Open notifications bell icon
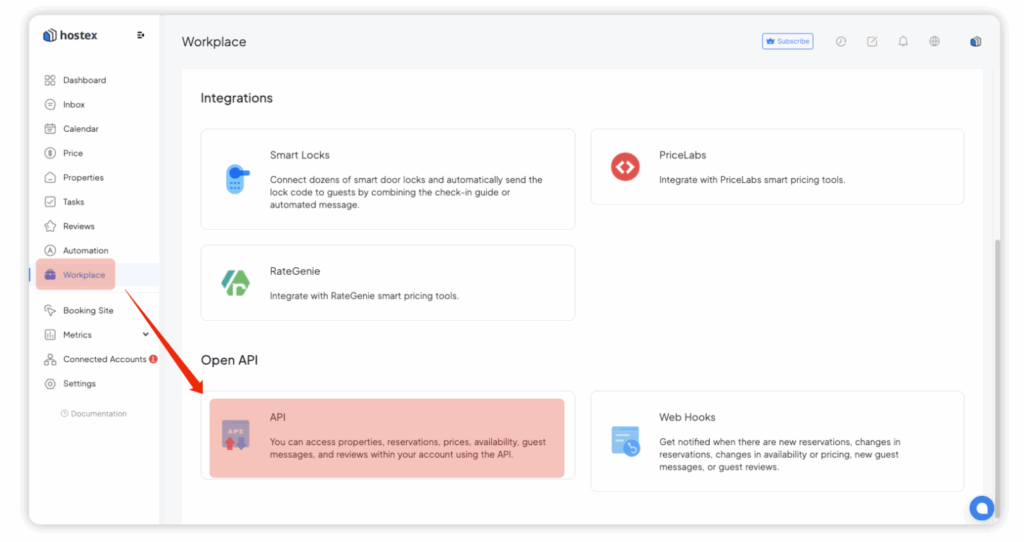1024x542 pixels. click(903, 42)
